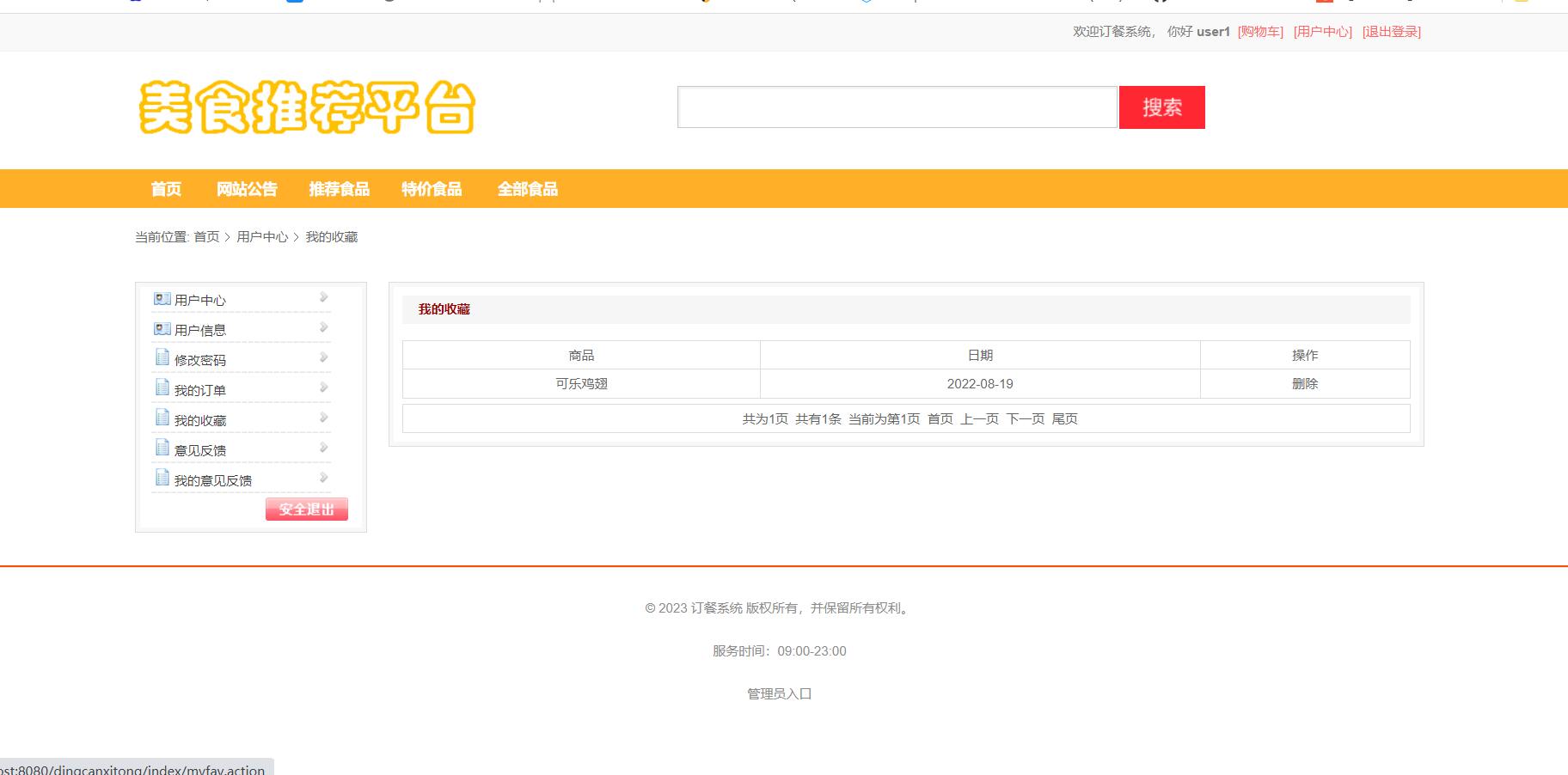
Task: Click the 安全退出 button
Action: pos(307,510)
